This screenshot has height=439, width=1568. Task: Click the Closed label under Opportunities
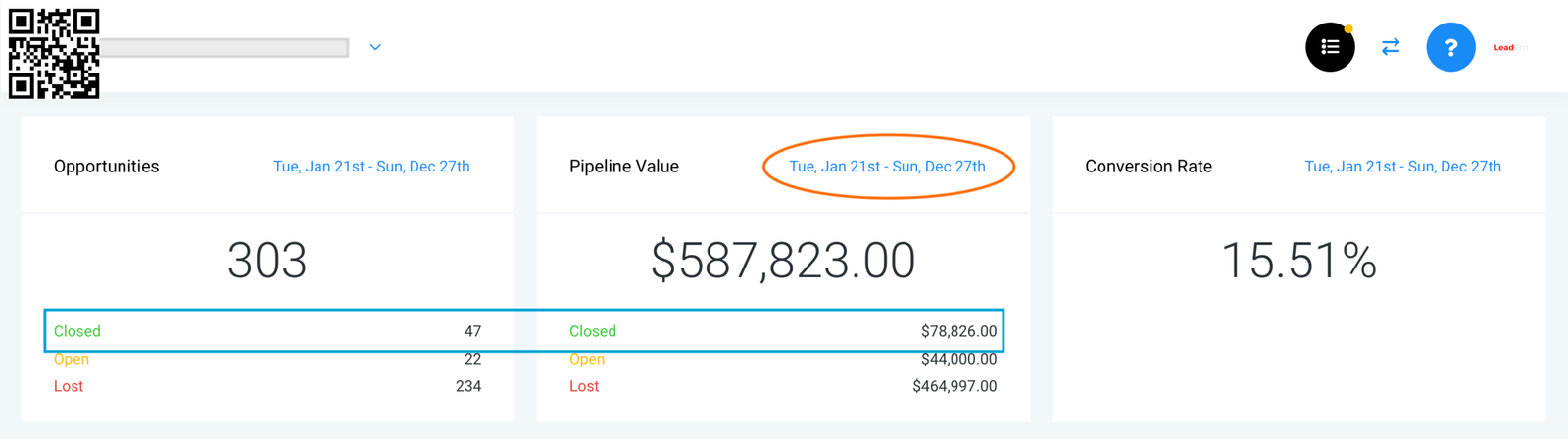[77, 331]
